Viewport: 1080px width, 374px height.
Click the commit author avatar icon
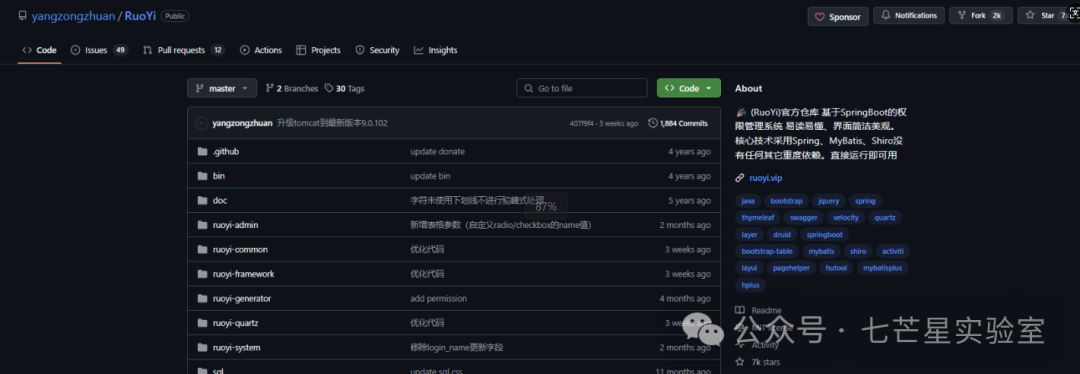click(201, 123)
